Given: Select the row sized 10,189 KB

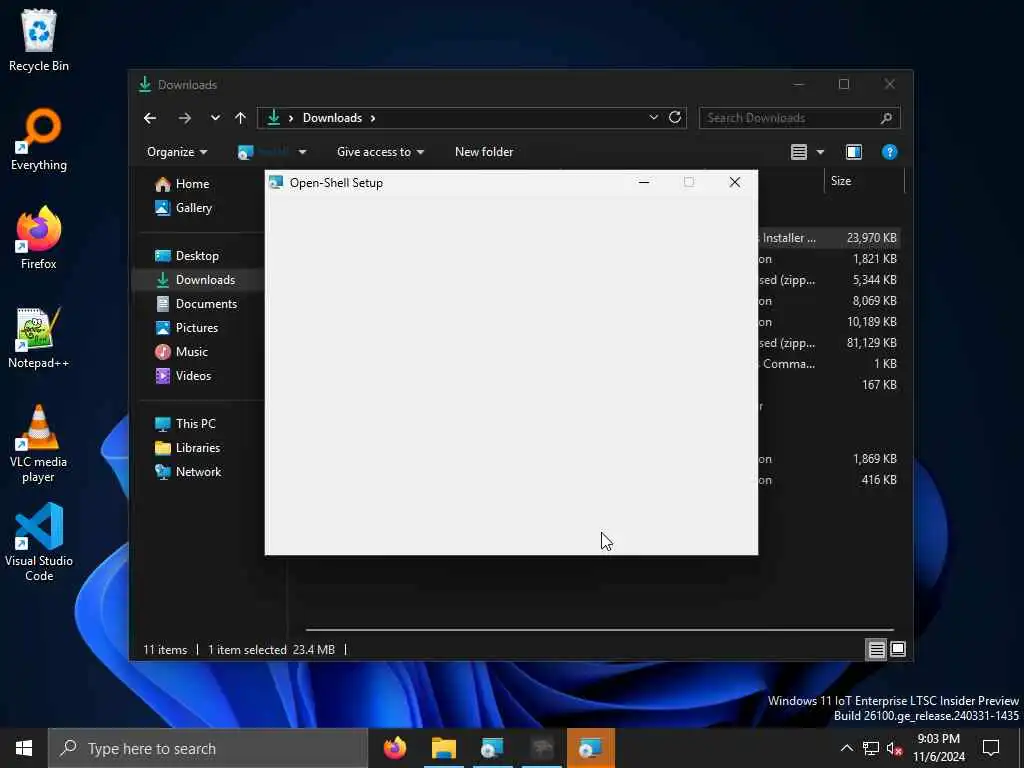Looking at the screenshot, I should tap(829, 322).
